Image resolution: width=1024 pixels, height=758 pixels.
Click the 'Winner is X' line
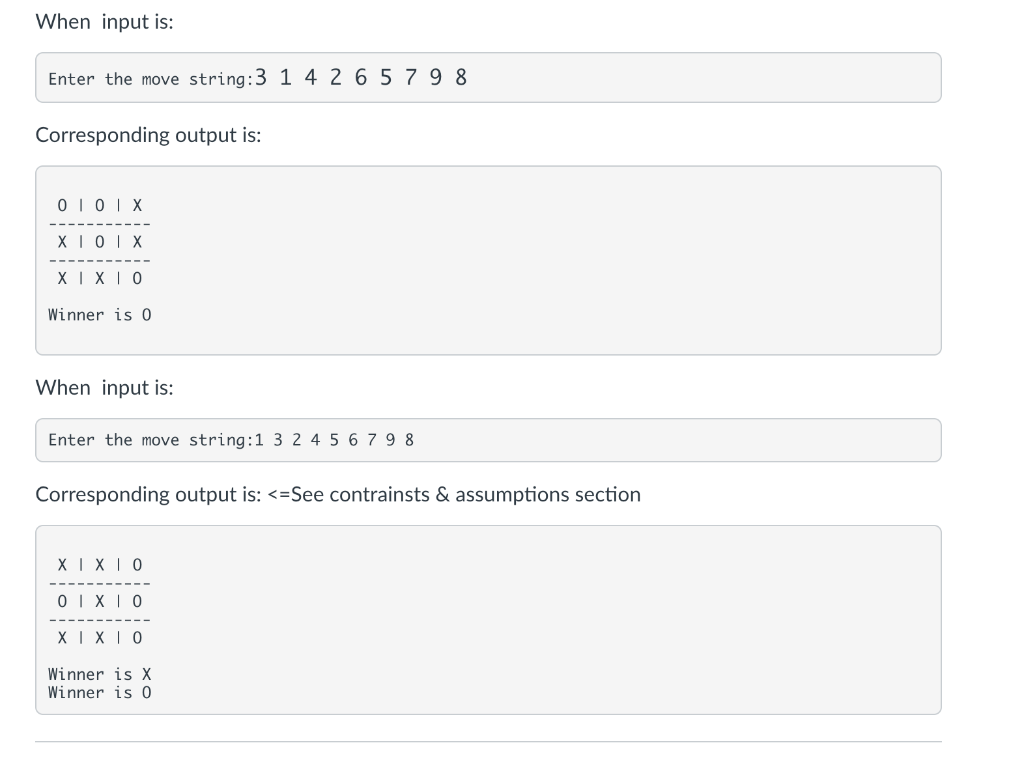[x=99, y=674]
